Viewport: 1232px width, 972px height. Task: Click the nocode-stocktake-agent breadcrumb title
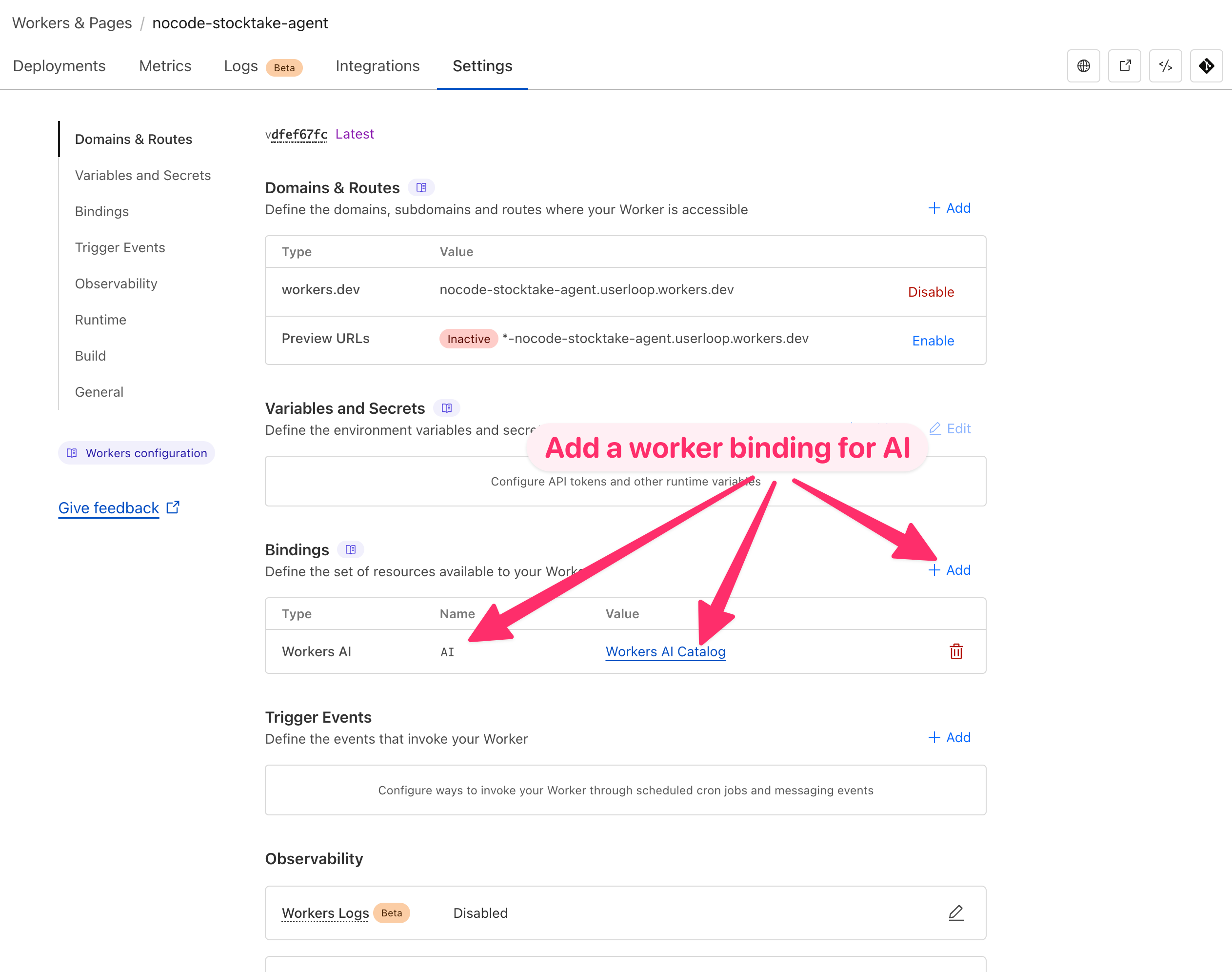point(240,23)
